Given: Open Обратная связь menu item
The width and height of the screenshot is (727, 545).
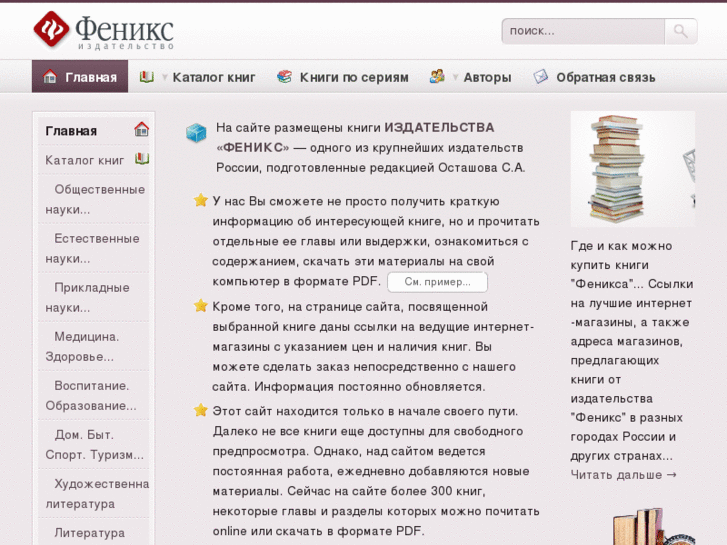Looking at the screenshot, I should (x=606, y=77).
